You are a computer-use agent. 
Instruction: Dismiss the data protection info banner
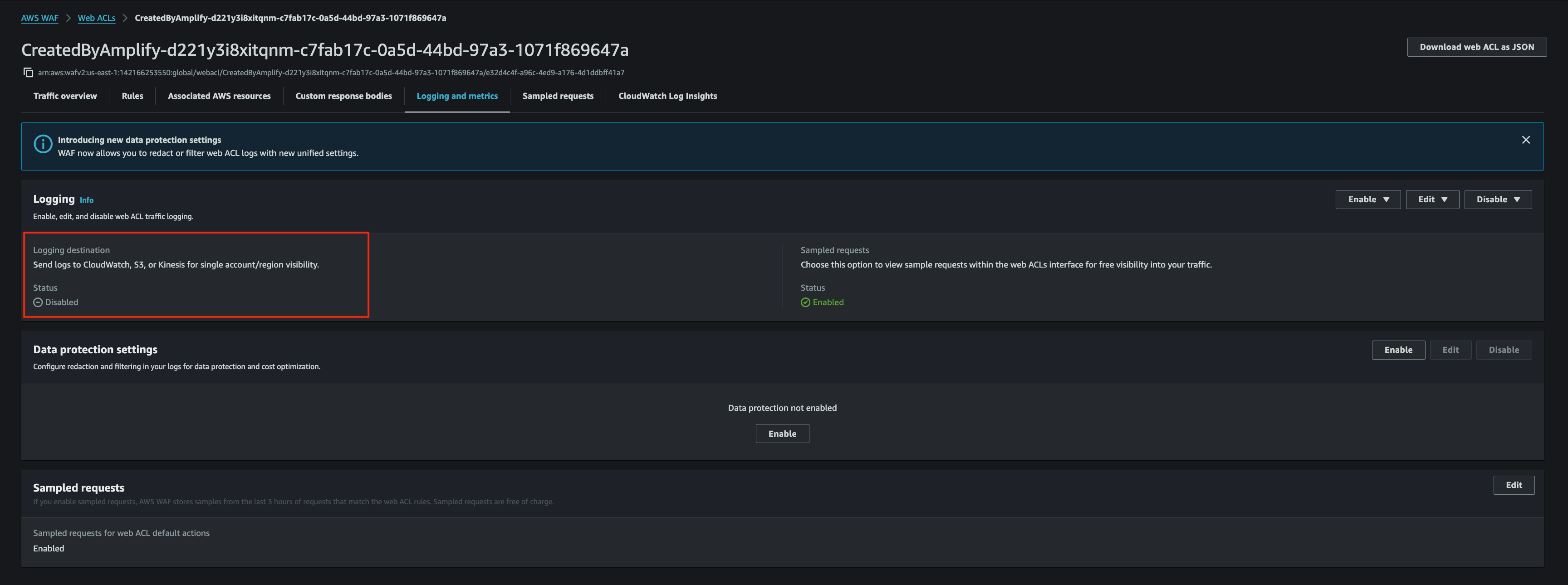pyautogui.click(x=1525, y=140)
